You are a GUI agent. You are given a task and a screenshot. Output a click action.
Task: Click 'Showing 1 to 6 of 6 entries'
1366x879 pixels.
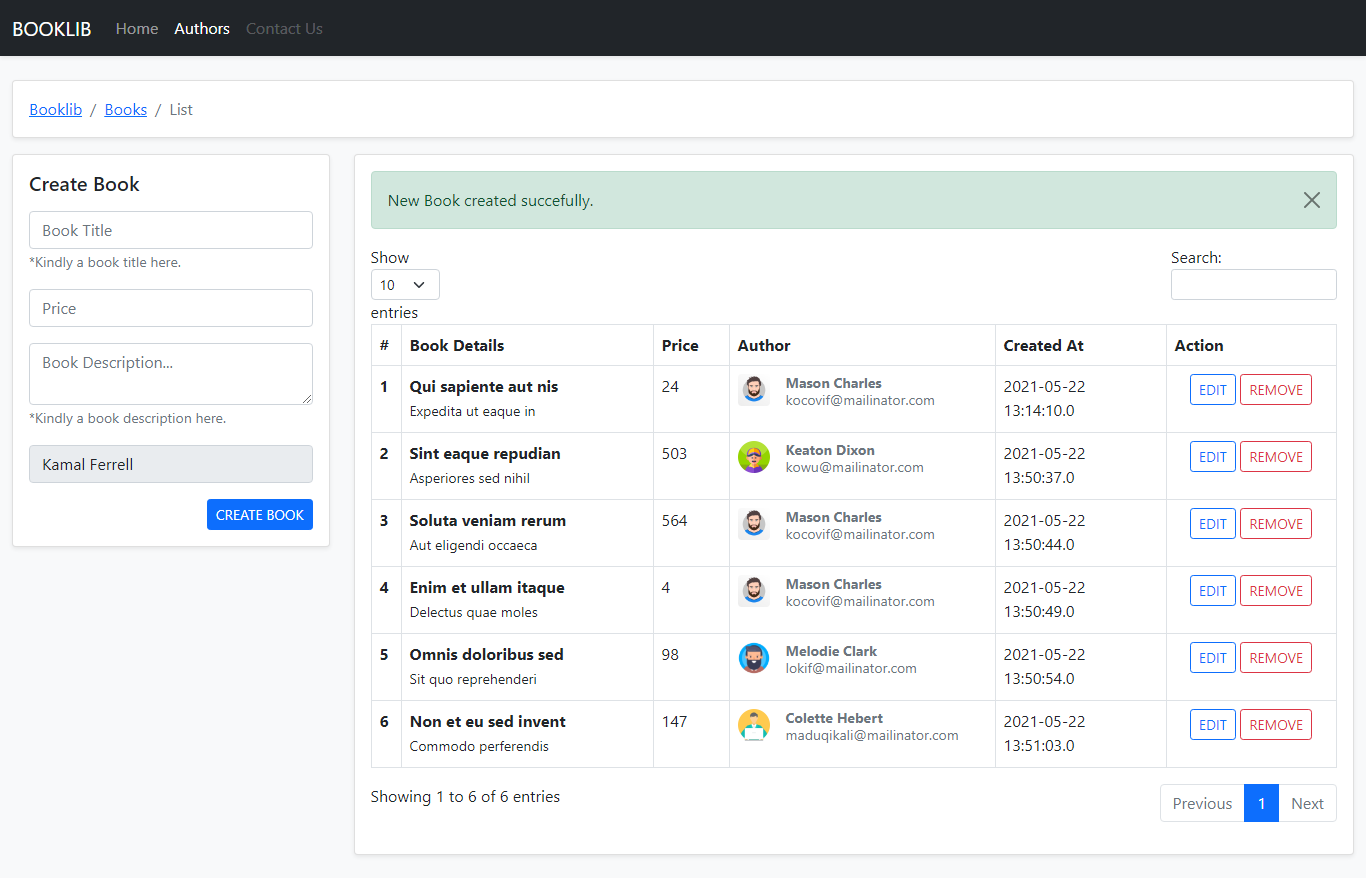point(465,797)
